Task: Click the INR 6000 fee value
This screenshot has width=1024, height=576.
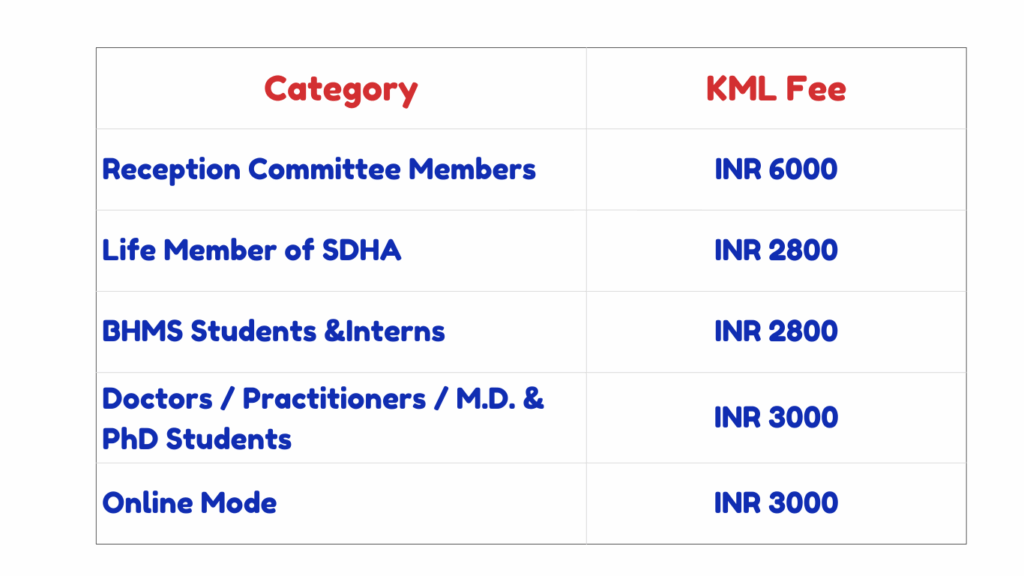Action: pos(776,169)
